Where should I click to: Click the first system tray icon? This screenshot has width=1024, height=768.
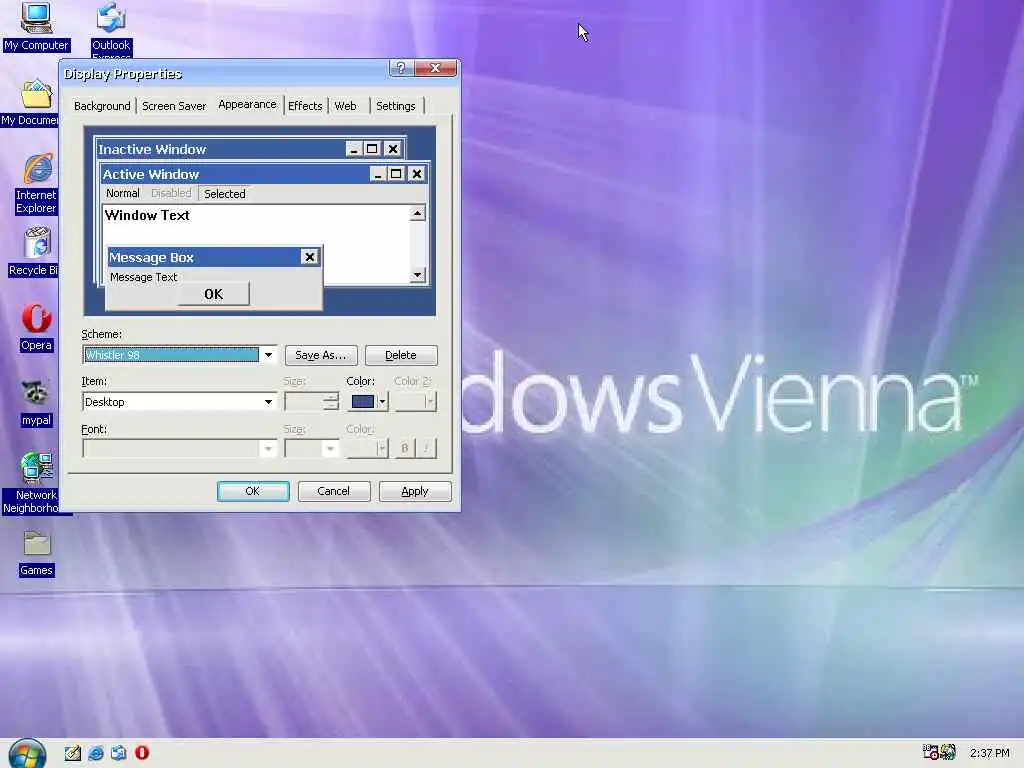click(931, 752)
